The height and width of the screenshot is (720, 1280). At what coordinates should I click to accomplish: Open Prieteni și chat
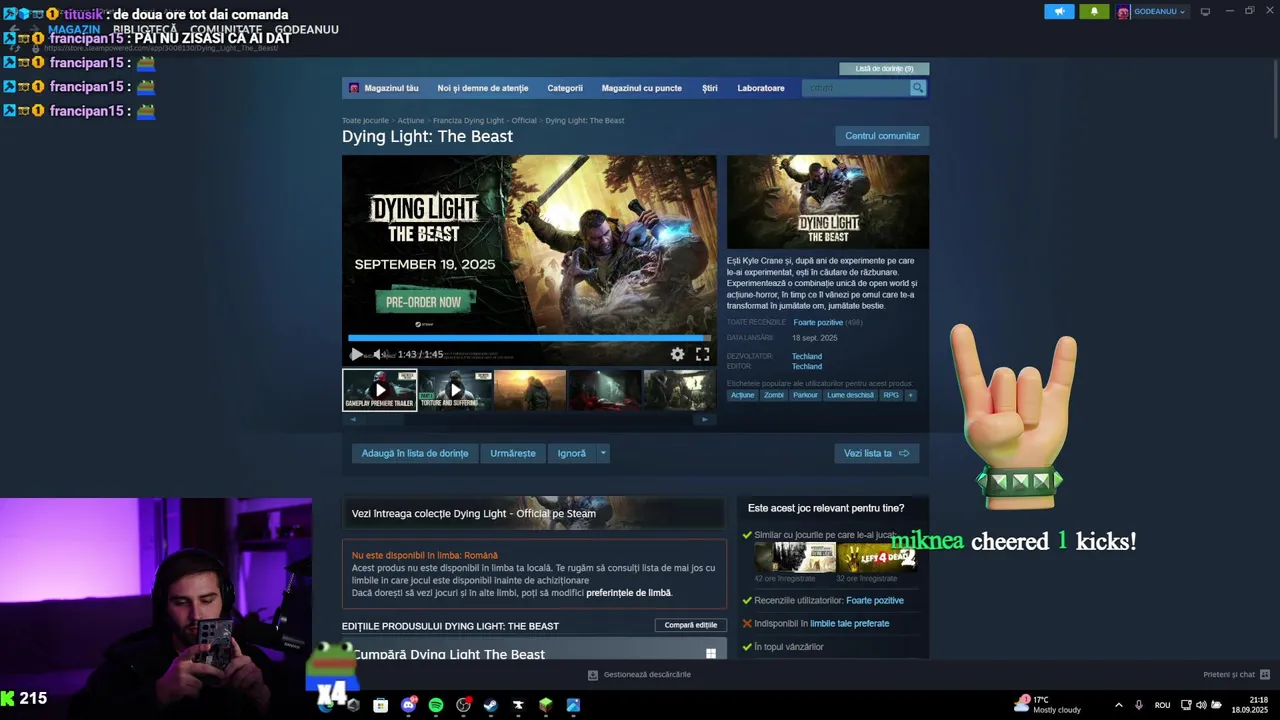click(1236, 675)
